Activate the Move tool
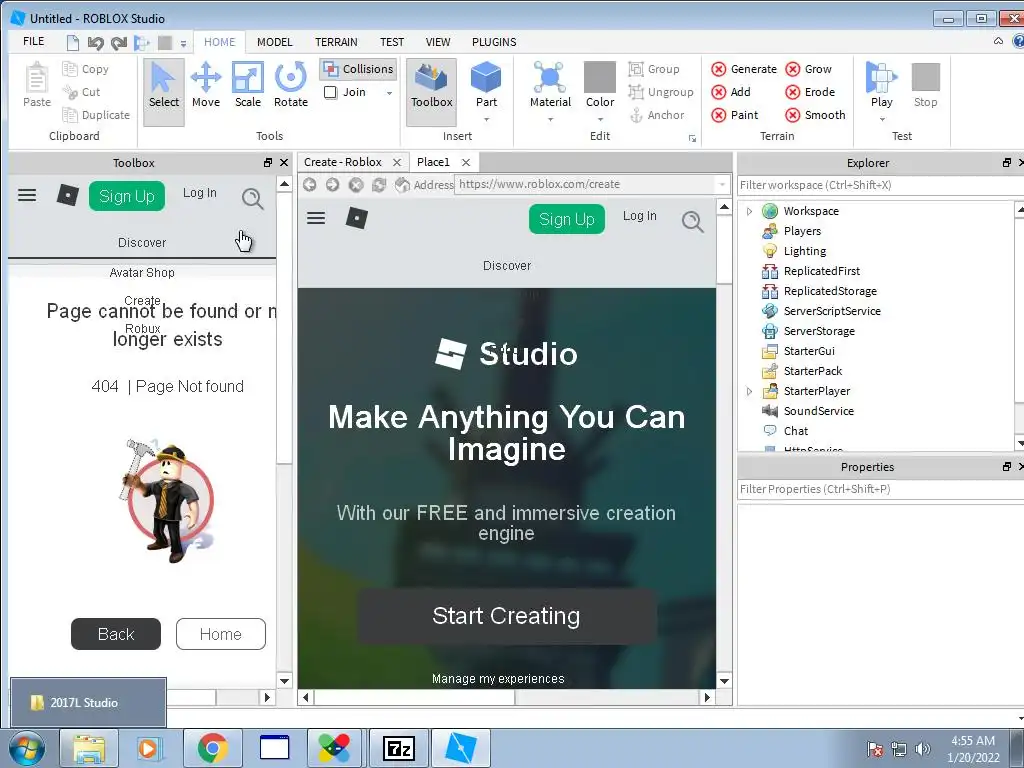The height and width of the screenshot is (768, 1024). (206, 86)
